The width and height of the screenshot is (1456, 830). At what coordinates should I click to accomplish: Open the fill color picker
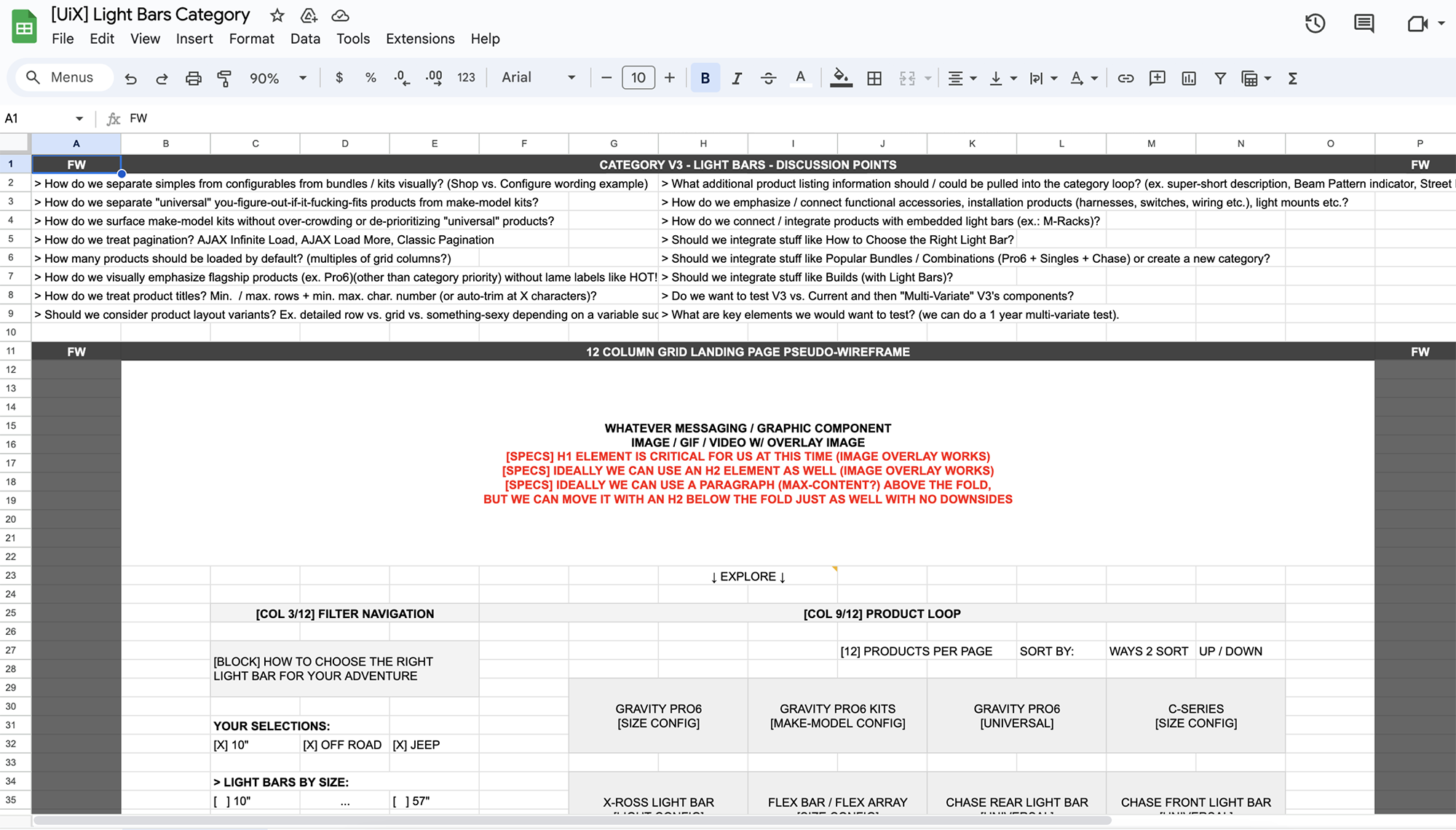[841, 78]
